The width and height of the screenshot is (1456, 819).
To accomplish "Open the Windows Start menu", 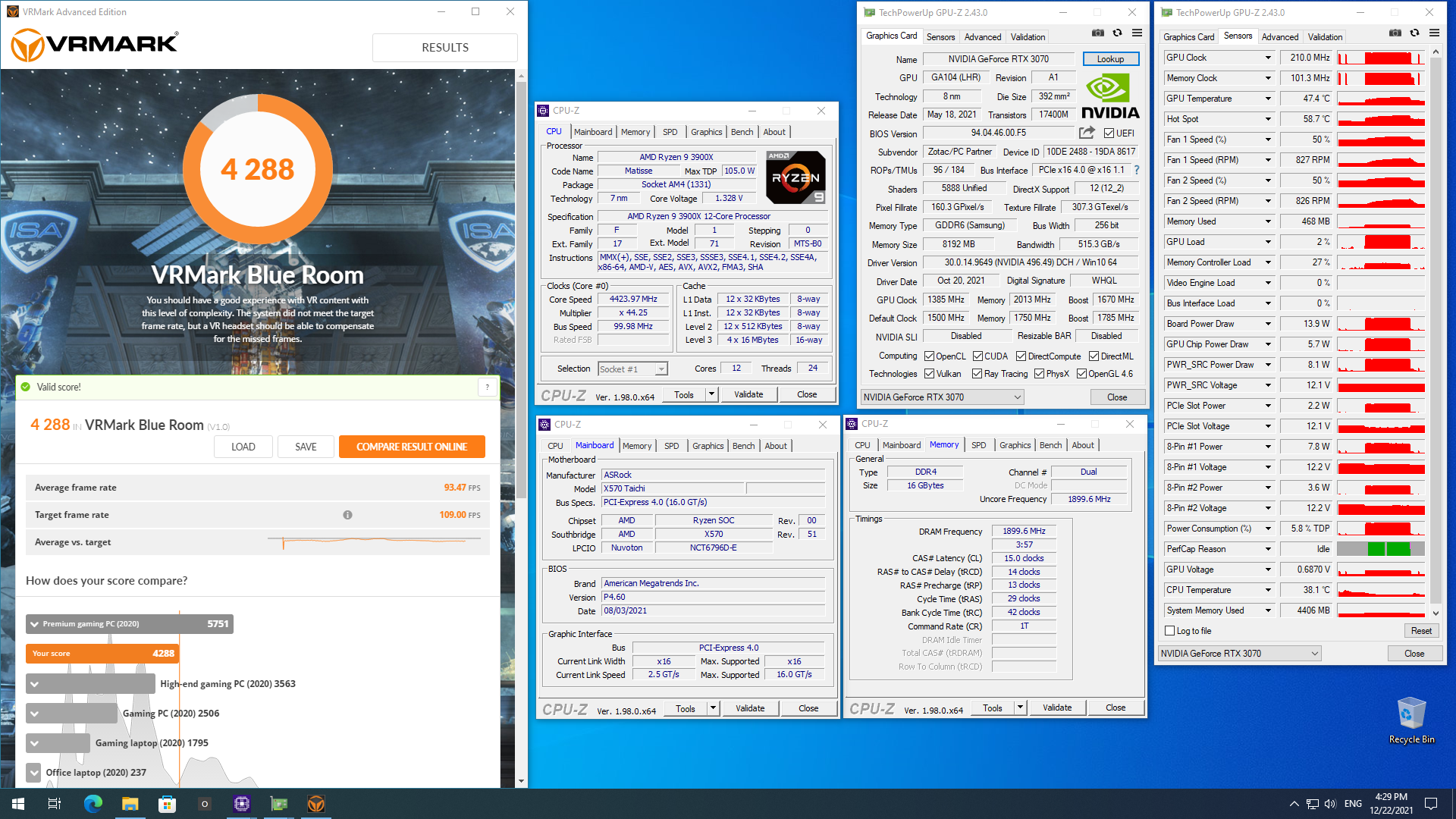I will 18,804.
